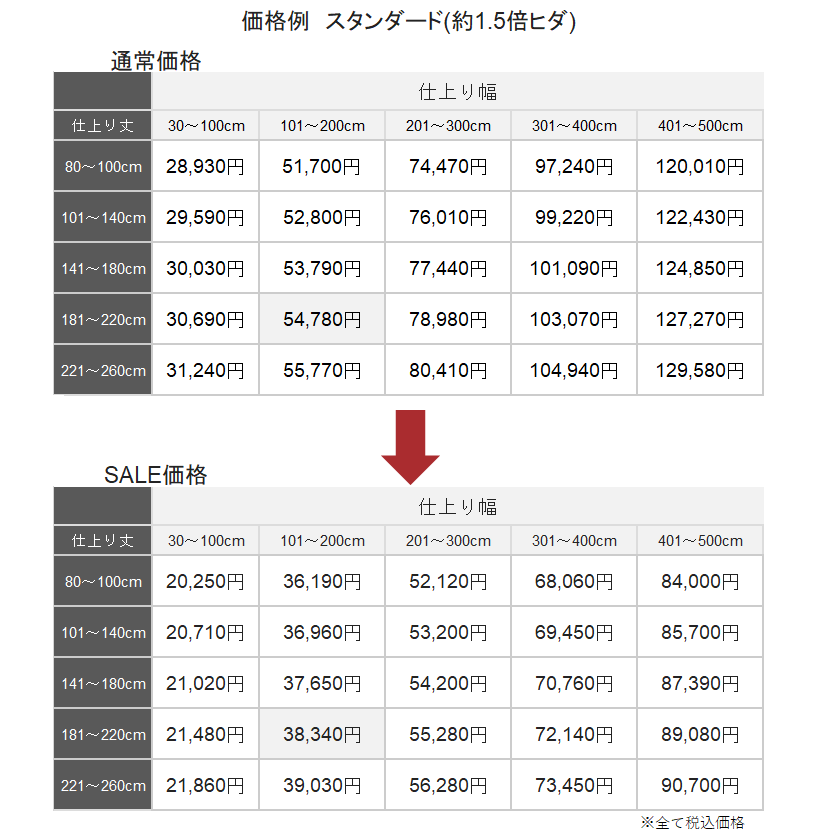Select the highlighted 54,780円 regular price cell
This screenshot has width=834, height=834.
click(x=322, y=319)
